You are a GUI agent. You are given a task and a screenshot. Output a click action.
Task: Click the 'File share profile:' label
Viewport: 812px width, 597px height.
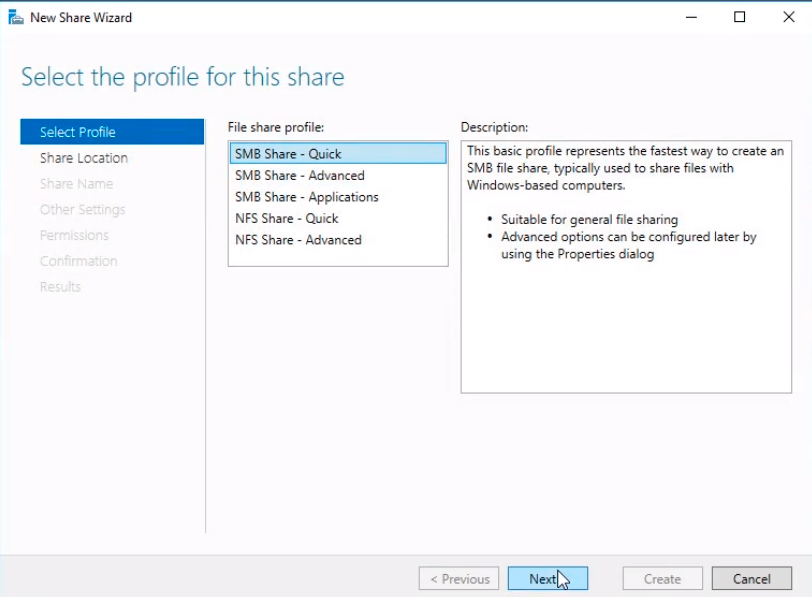pos(276,127)
